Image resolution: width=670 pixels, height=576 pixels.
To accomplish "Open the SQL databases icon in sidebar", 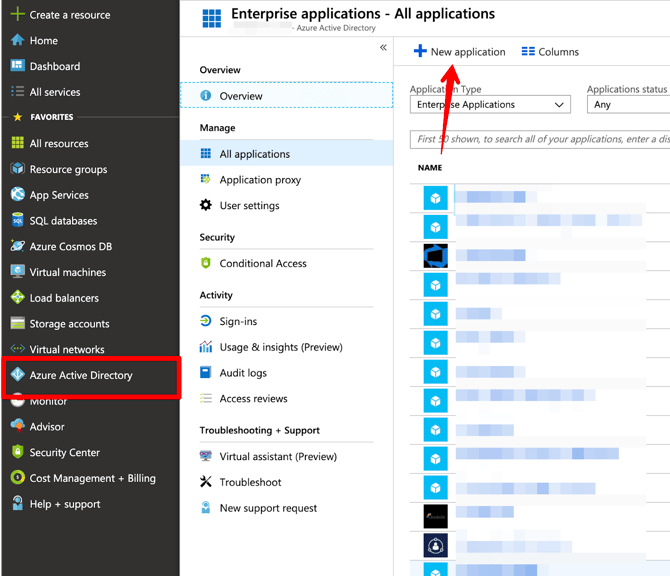I will (17, 221).
